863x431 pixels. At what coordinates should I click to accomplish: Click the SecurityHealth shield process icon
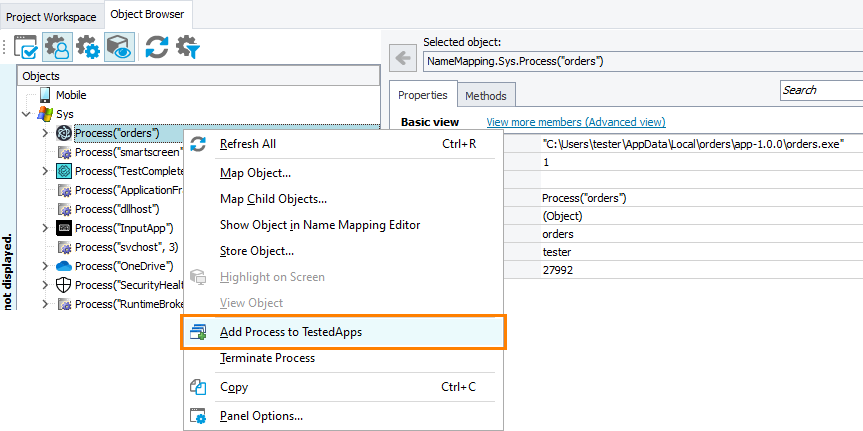64,285
